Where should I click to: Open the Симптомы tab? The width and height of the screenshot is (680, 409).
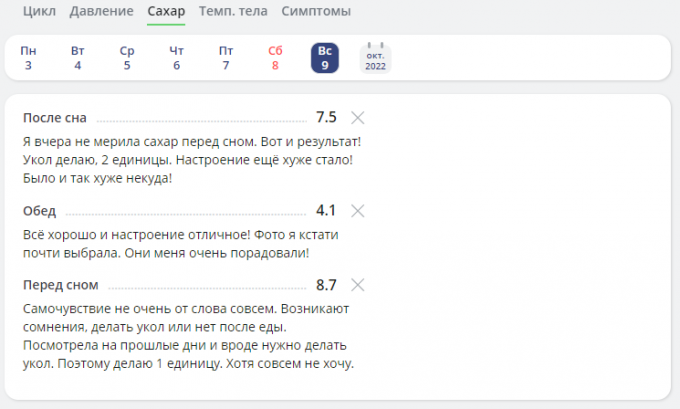316,11
